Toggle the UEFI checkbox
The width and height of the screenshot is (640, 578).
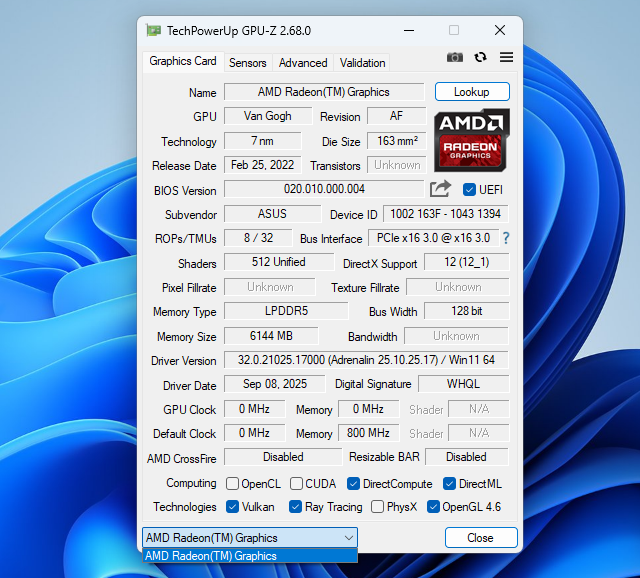(x=470, y=190)
